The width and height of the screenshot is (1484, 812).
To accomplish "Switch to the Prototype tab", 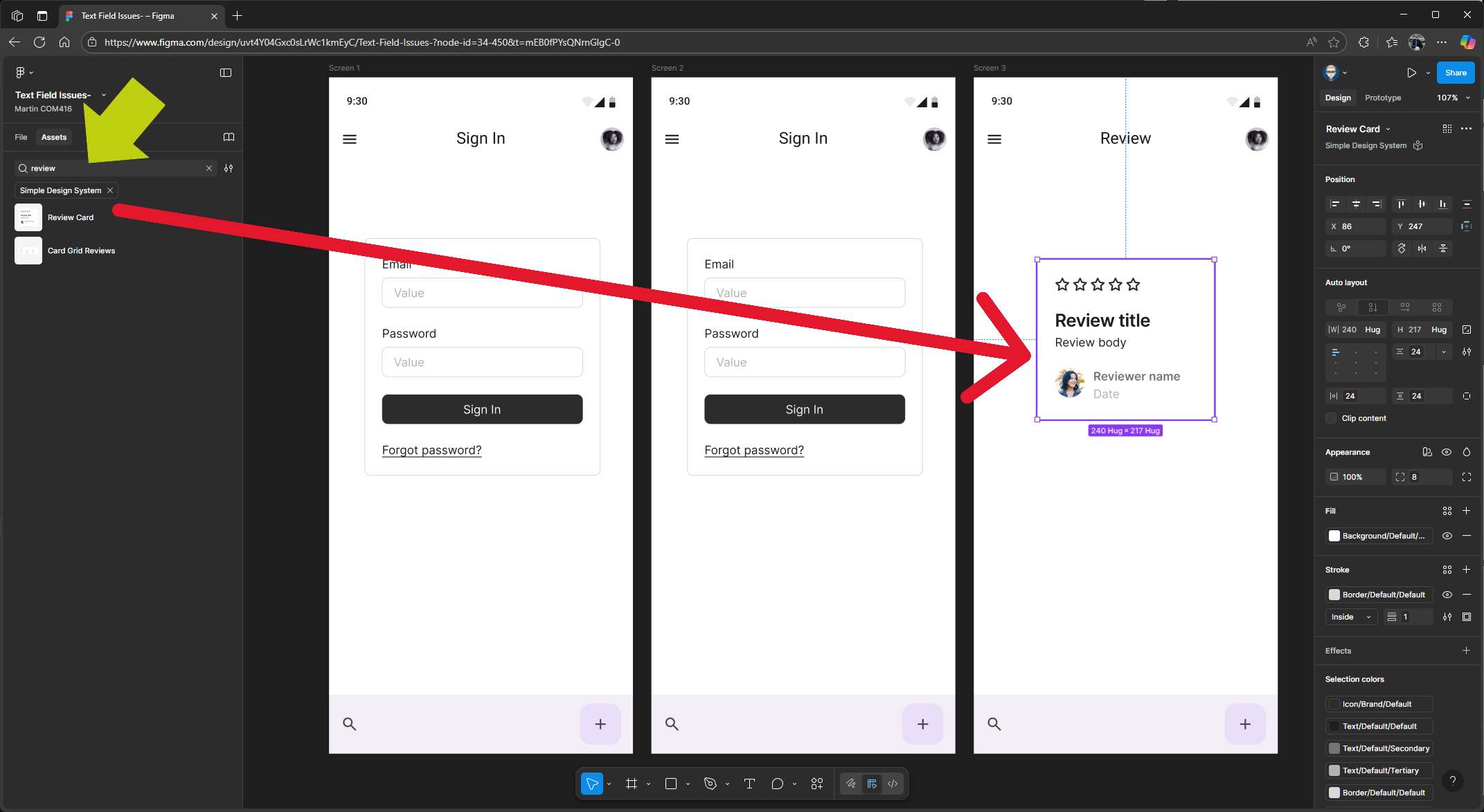I will pos(1382,98).
